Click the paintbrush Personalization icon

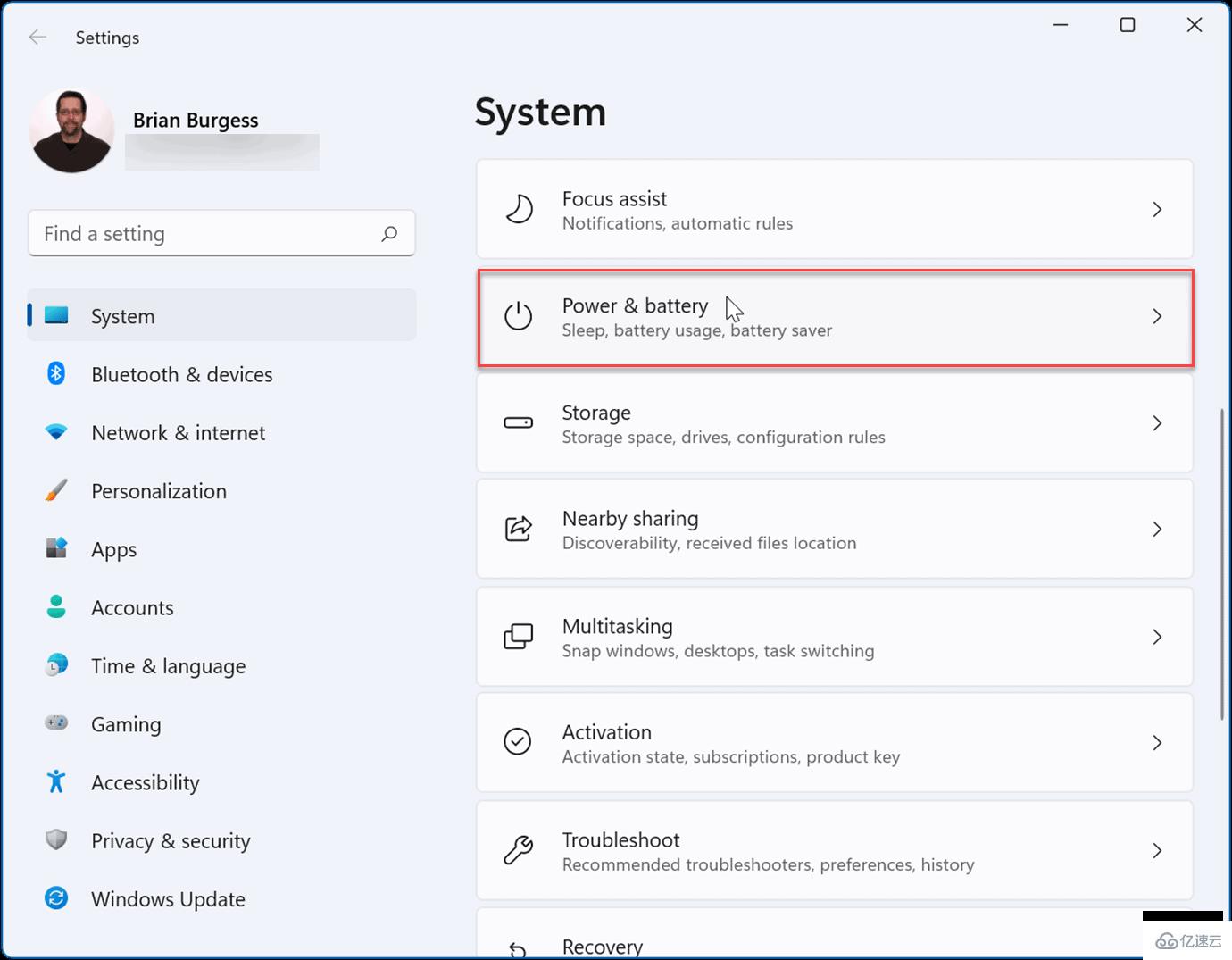(x=56, y=490)
